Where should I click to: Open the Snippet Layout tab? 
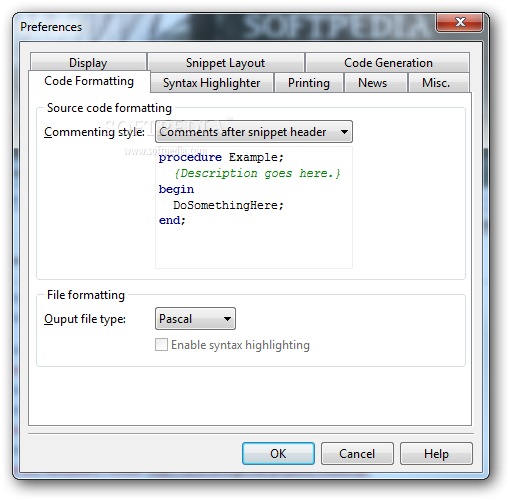click(226, 63)
